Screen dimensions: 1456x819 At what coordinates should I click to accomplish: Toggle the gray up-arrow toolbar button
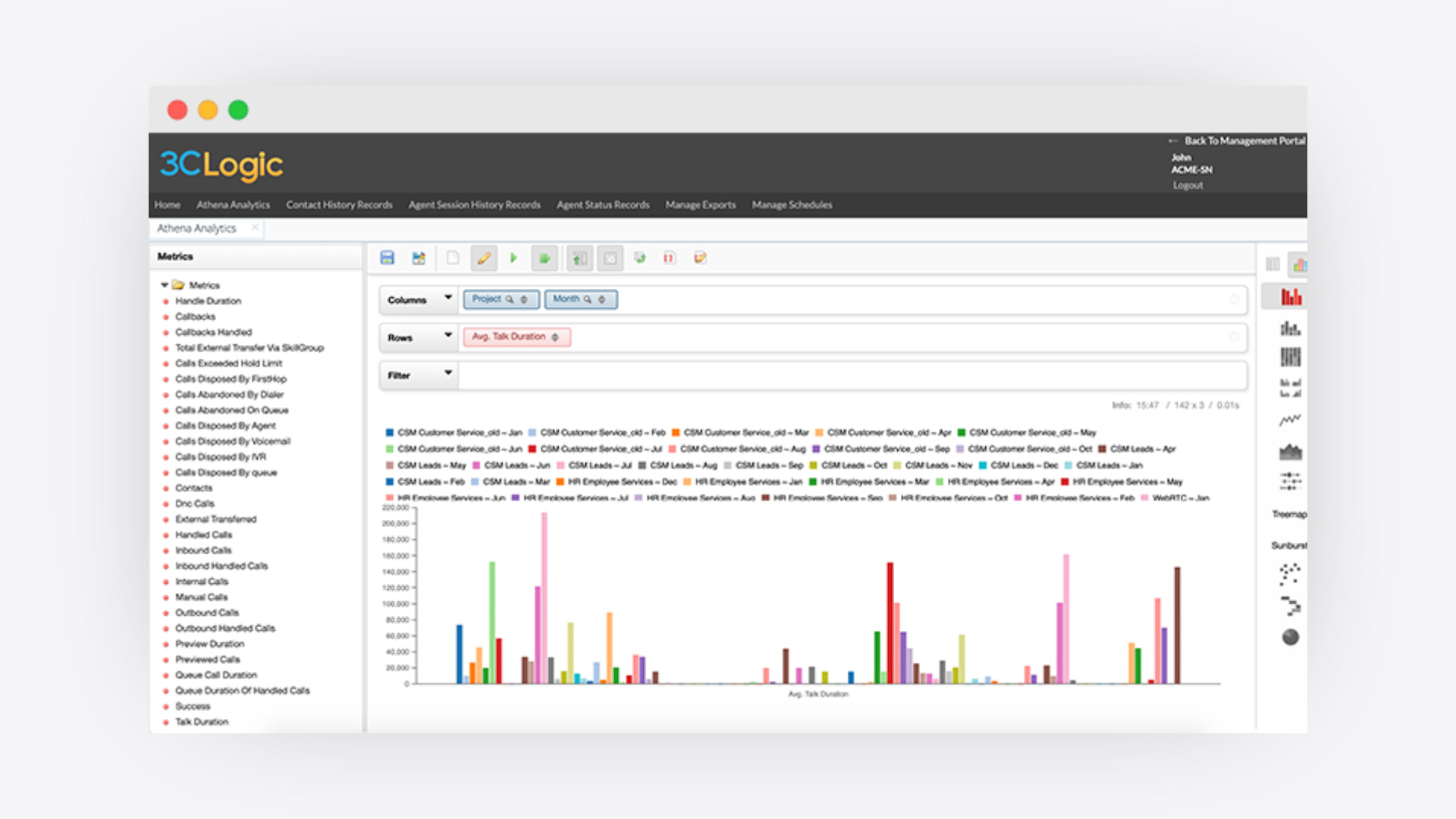(579, 258)
